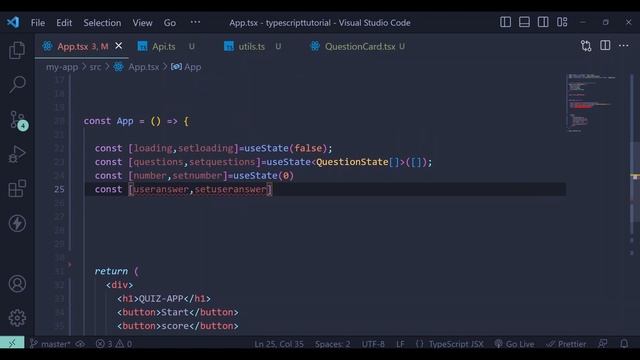Click App.tsx in the breadcrumb
640x360 pixels.
(144, 67)
